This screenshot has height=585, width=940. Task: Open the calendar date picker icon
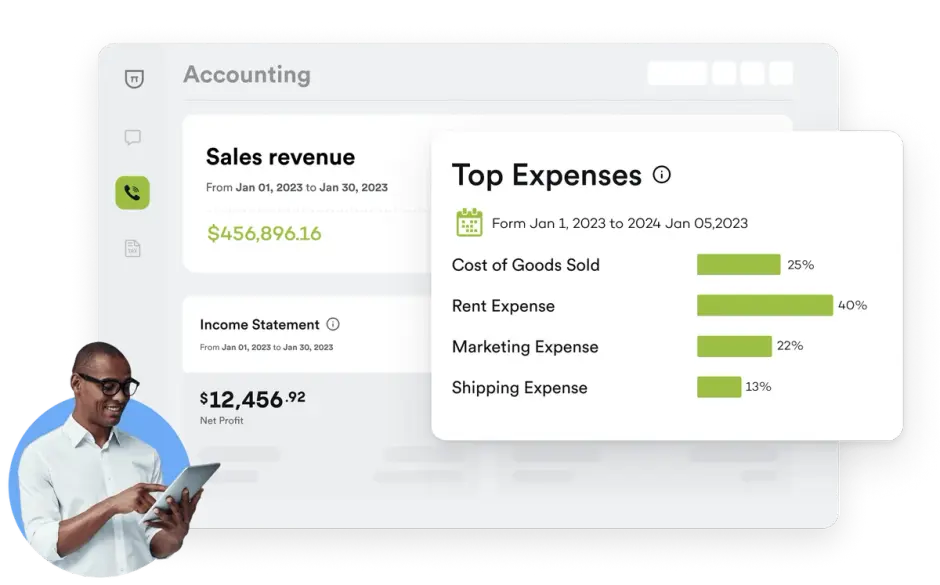click(469, 222)
